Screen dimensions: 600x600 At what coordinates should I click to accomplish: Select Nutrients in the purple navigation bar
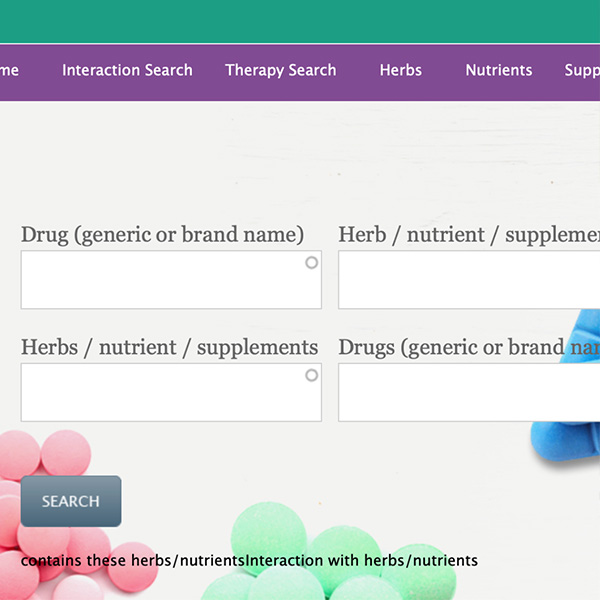point(498,70)
